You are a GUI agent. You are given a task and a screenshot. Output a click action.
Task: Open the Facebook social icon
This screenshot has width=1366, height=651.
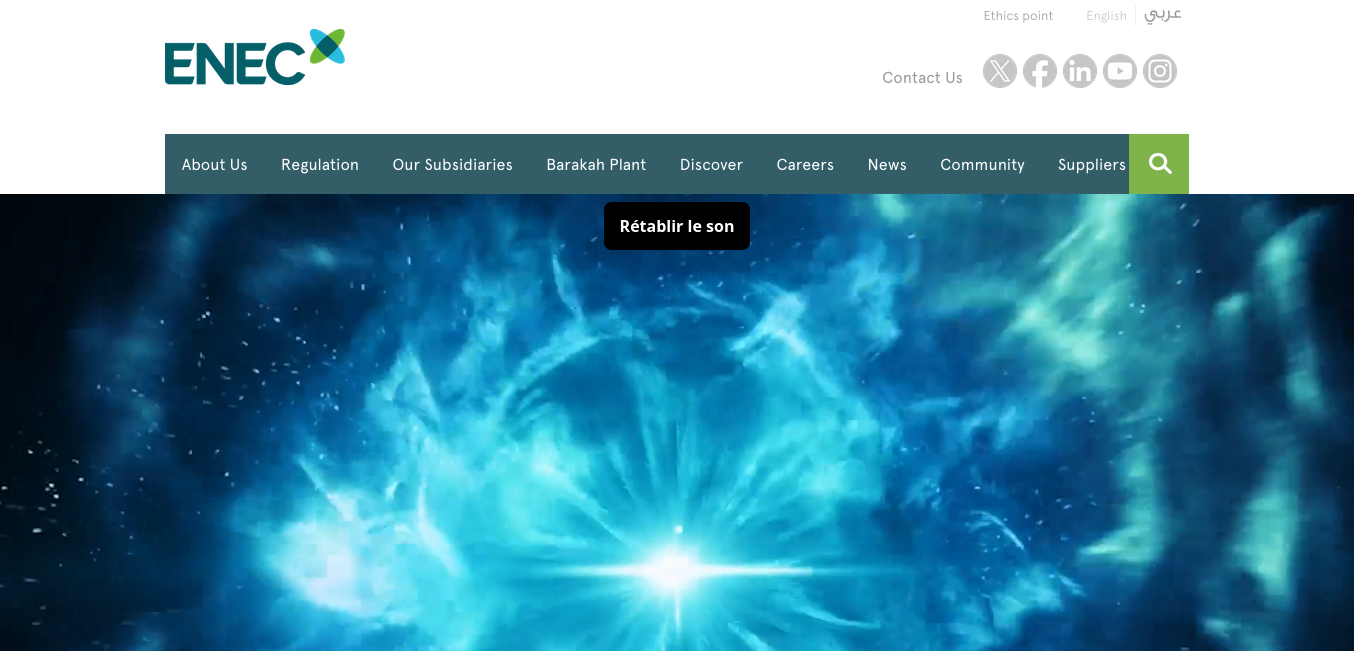1039,71
